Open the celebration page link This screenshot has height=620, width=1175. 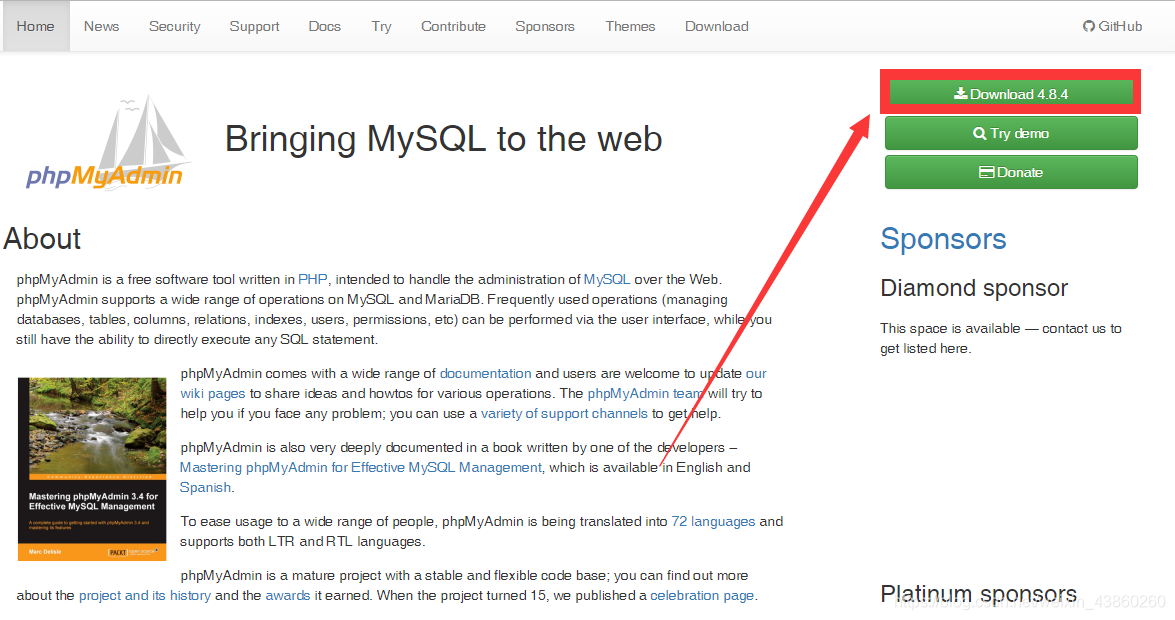click(x=702, y=596)
